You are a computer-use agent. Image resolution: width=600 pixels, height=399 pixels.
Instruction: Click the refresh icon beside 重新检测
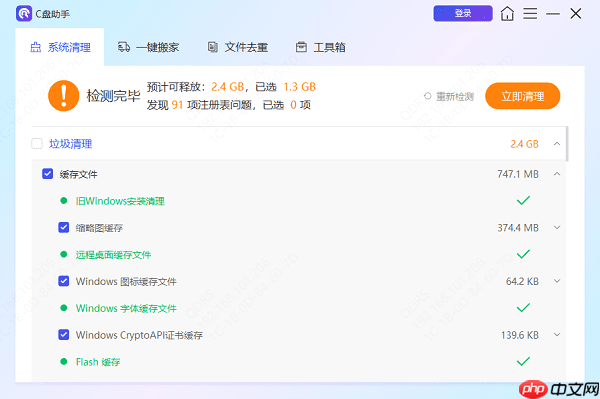tap(428, 96)
